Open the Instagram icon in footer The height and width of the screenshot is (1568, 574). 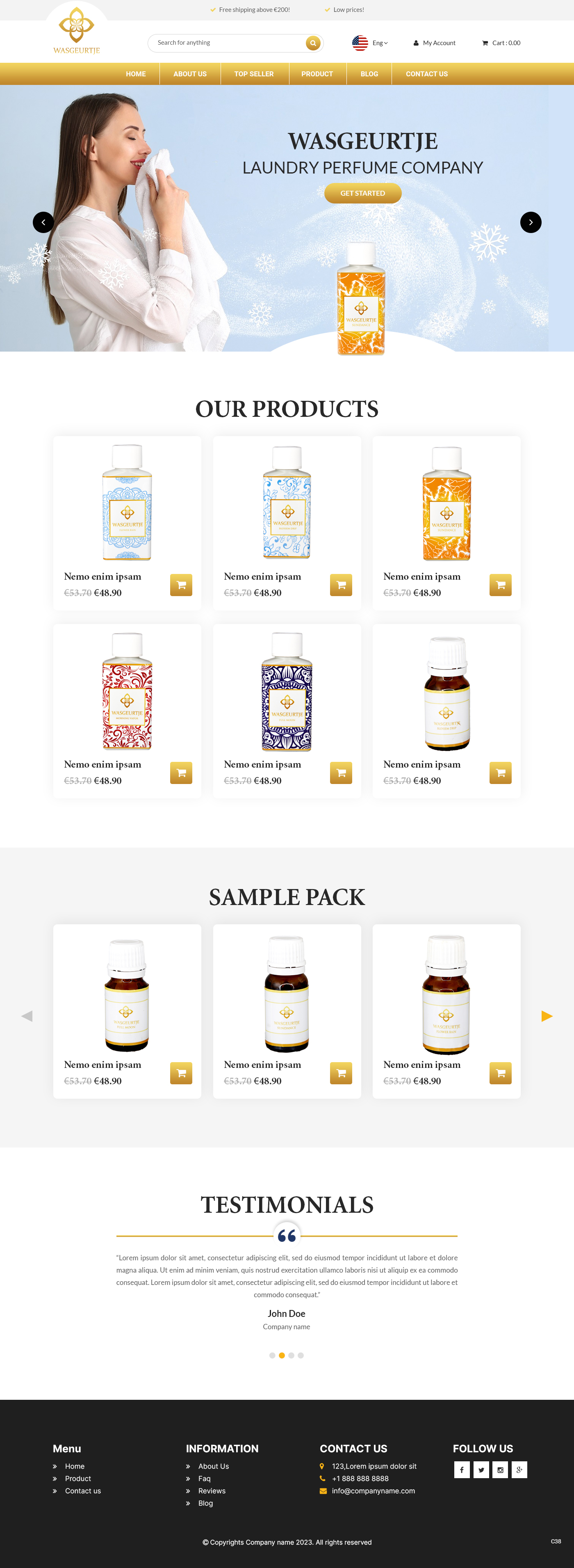pos(501,1470)
